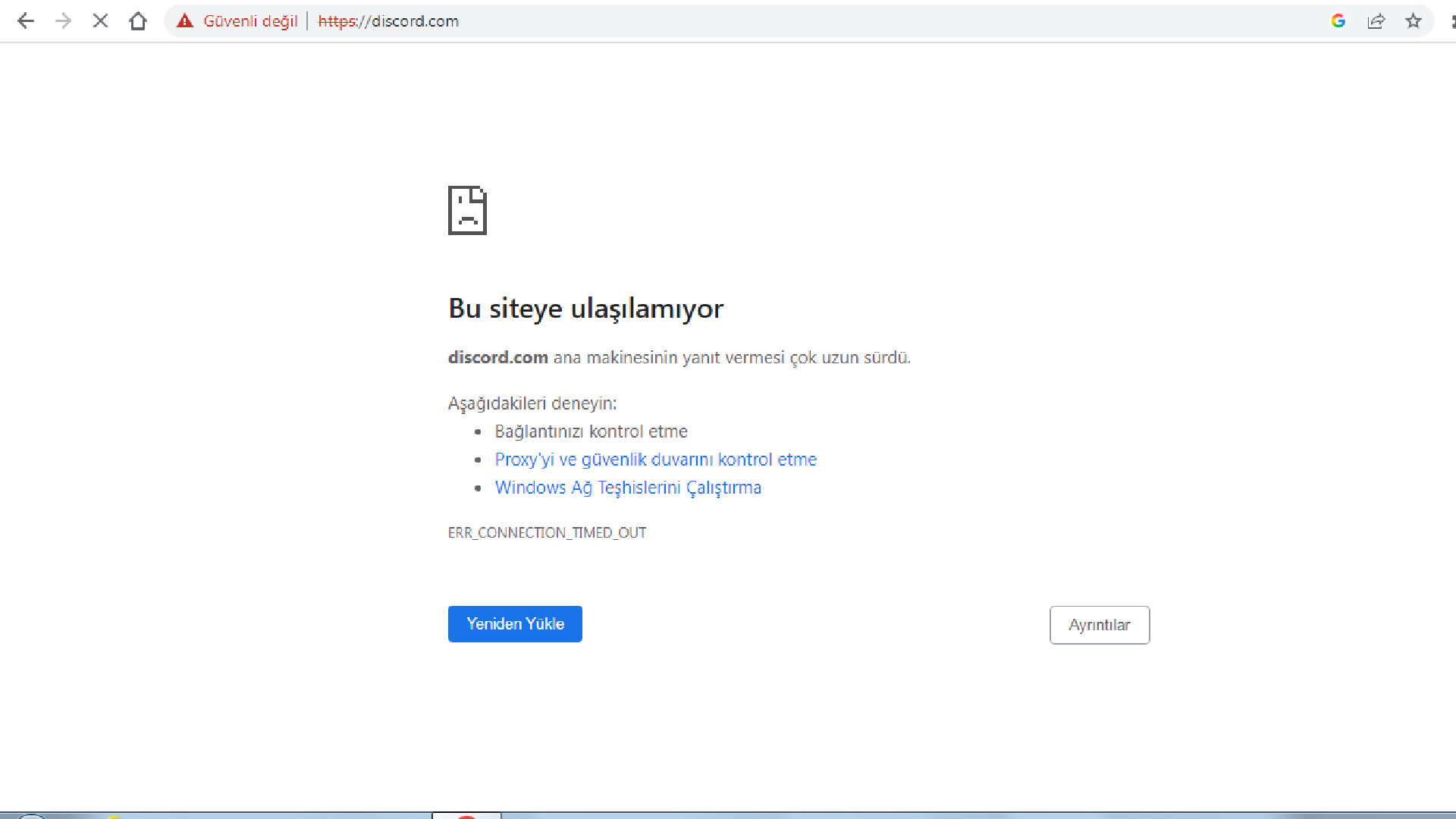Click the forward navigation arrow
The height and width of the screenshot is (819, 1456).
(x=63, y=21)
